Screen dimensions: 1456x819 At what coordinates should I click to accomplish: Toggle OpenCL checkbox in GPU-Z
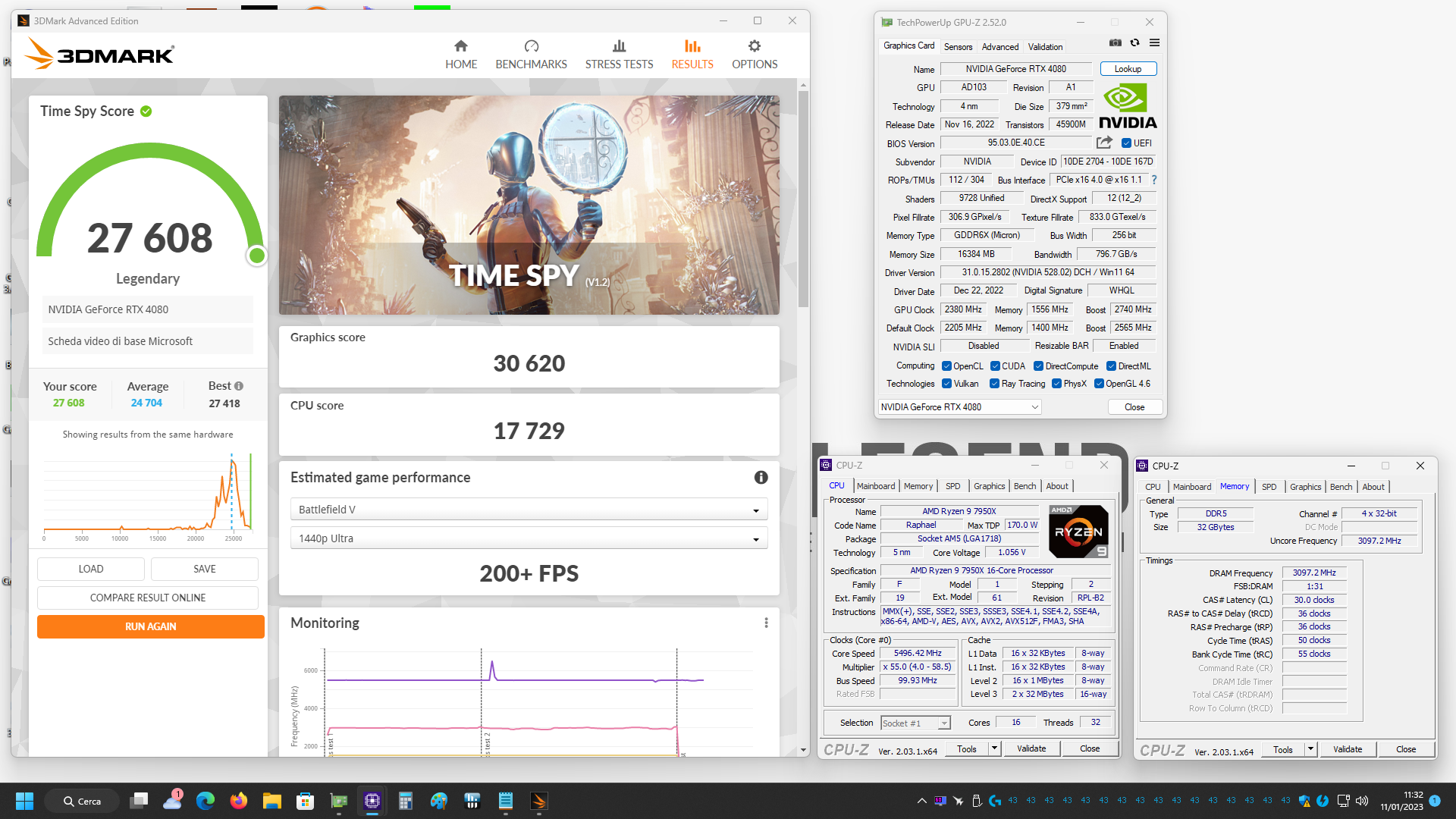(x=946, y=366)
